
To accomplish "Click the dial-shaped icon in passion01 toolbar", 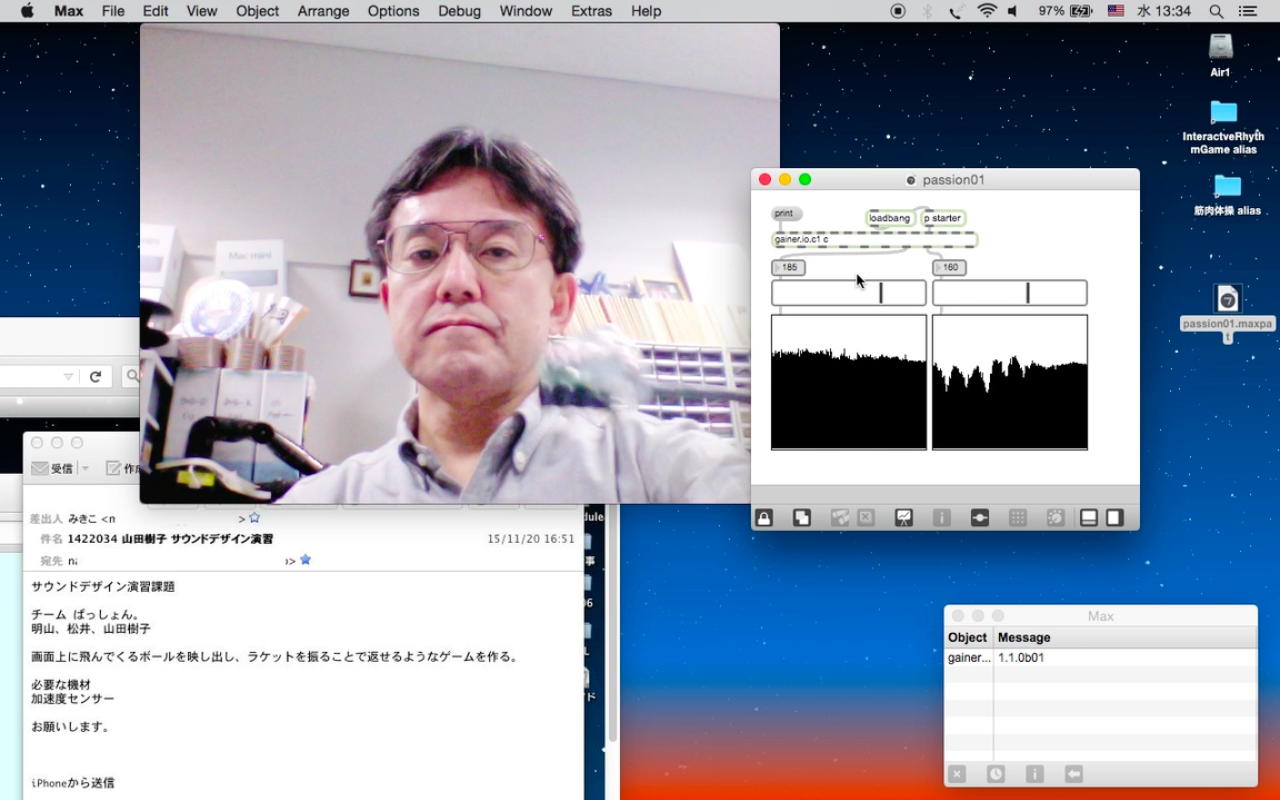I will (x=1055, y=518).
